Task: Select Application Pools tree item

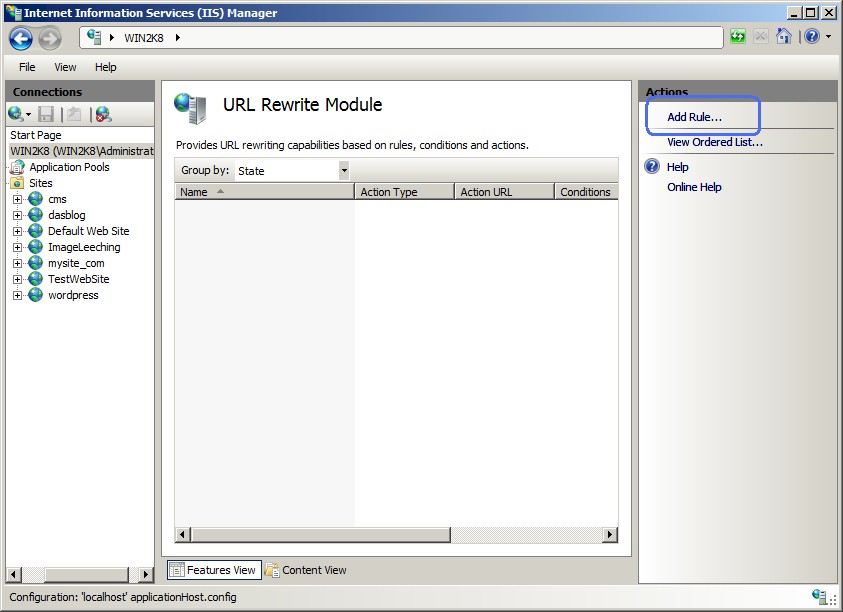Action: [69, 167]
